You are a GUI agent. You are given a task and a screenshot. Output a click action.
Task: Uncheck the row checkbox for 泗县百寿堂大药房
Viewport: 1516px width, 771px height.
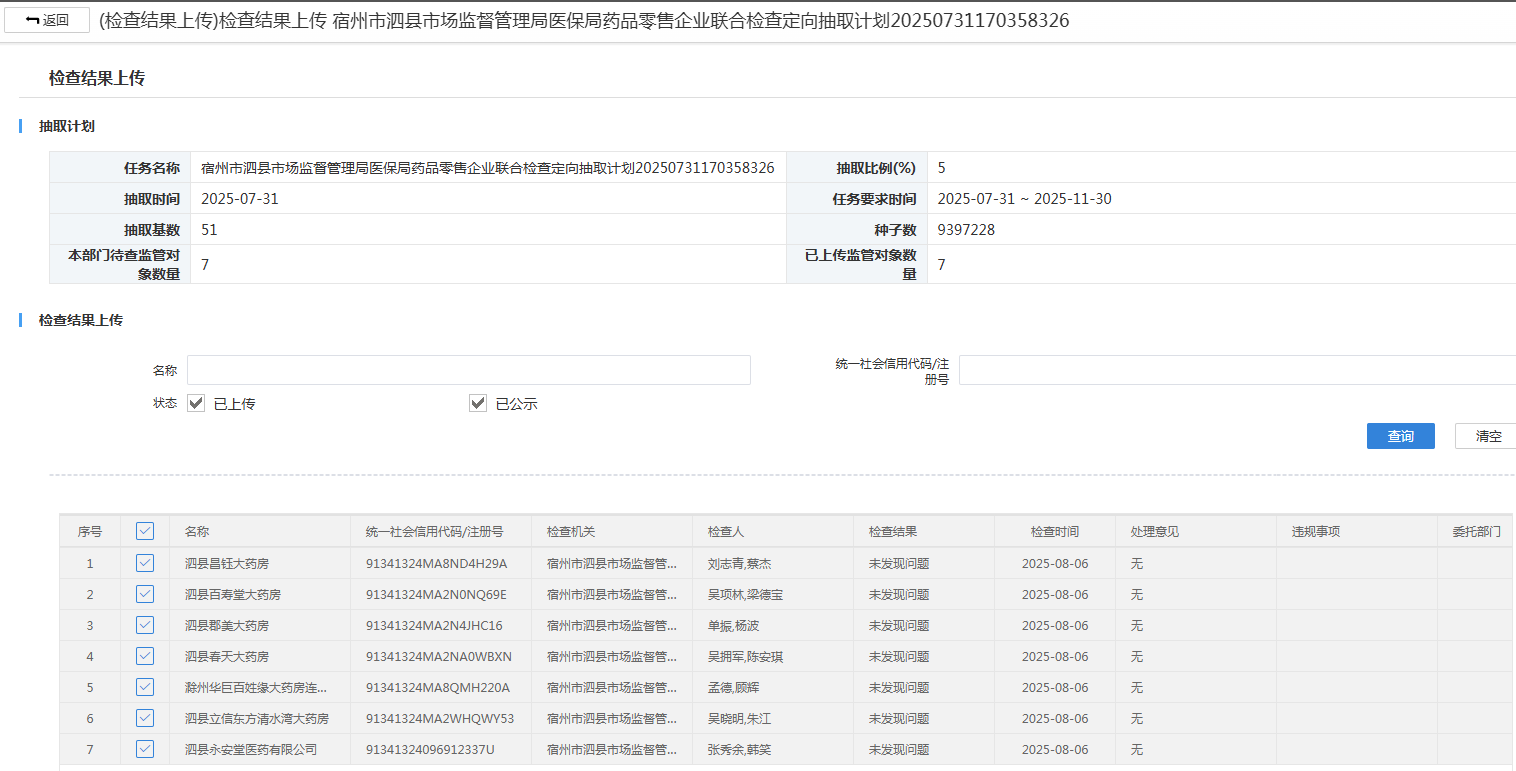[145, 594]
